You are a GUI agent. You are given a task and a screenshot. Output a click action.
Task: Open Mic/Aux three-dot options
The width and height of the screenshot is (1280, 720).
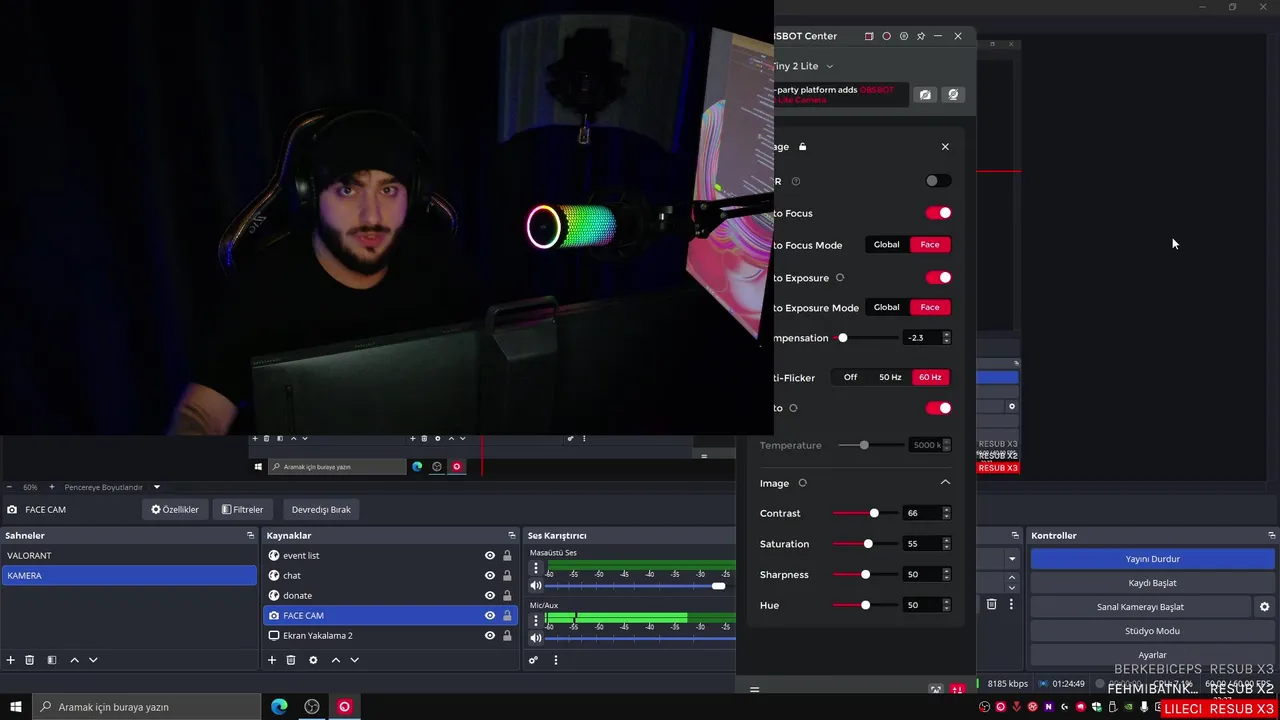pyautogui.click(x=536, y=620)
